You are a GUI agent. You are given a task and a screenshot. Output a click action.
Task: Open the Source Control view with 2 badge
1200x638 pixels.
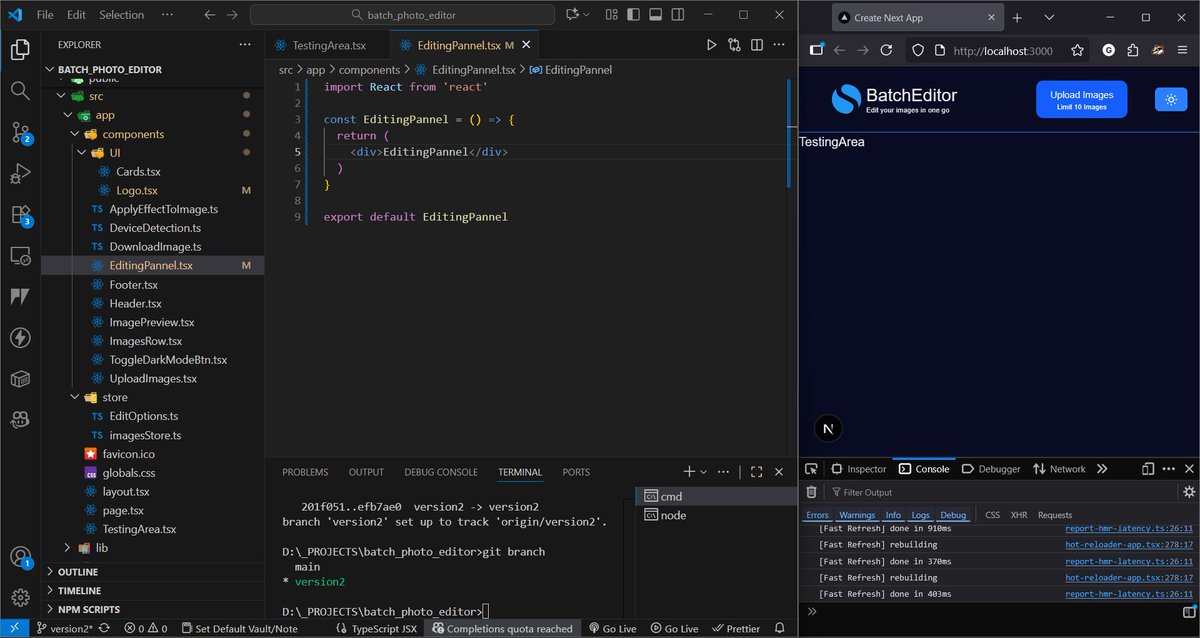20,132
